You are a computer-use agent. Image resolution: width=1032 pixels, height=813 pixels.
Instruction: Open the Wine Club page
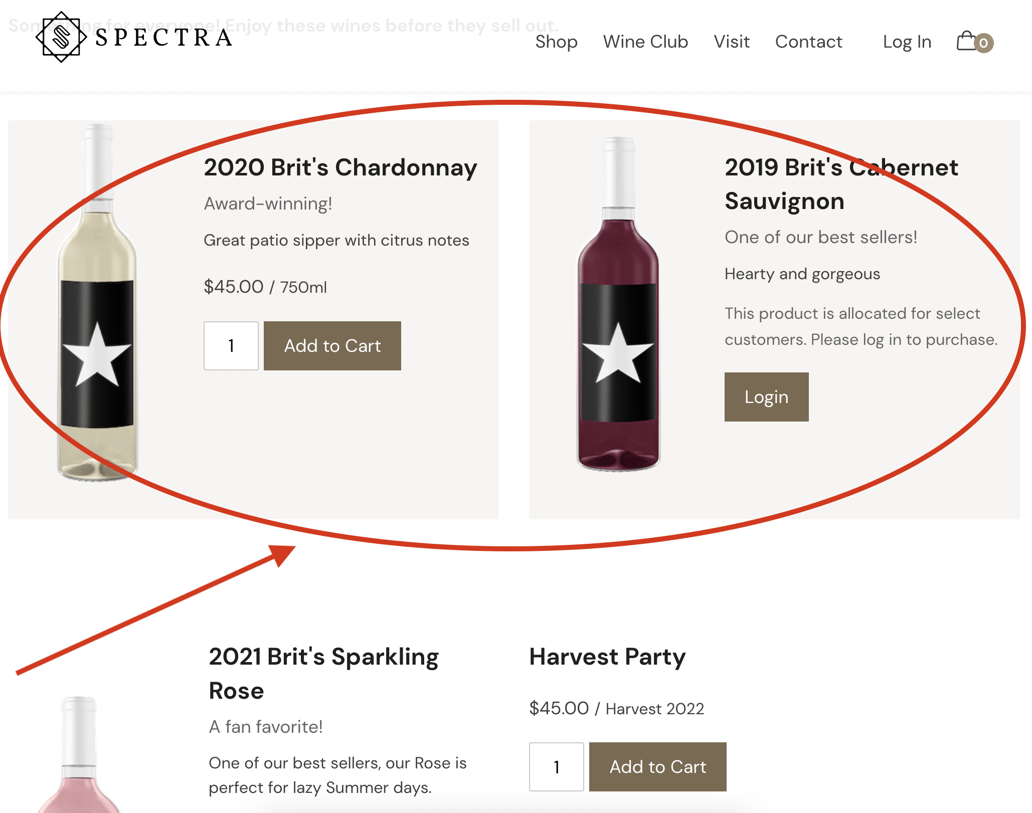pos(645,42)
